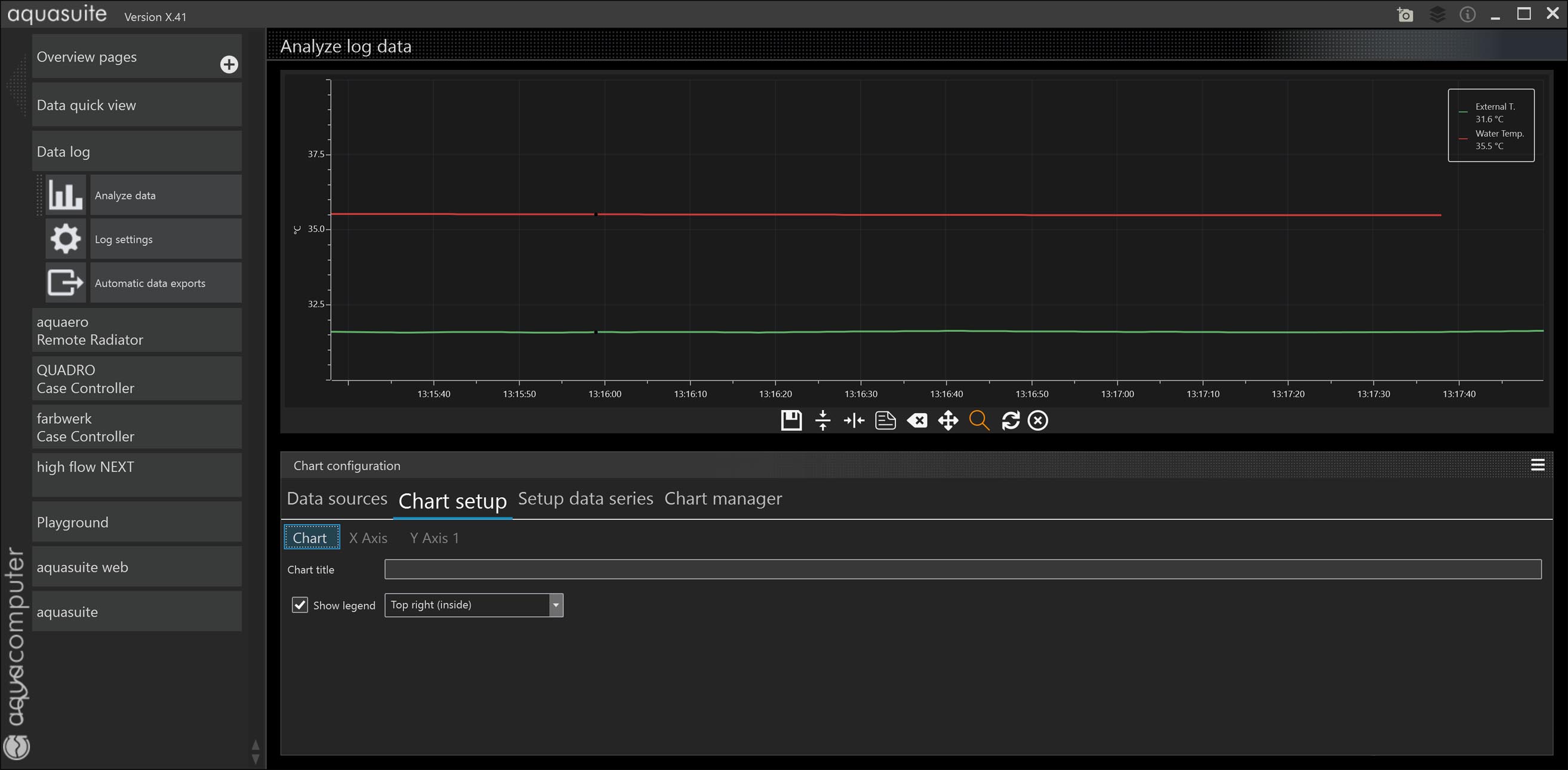Click the circled X icon in chart toolbar
1568x770 pixels.
(x=1038, y=420)
